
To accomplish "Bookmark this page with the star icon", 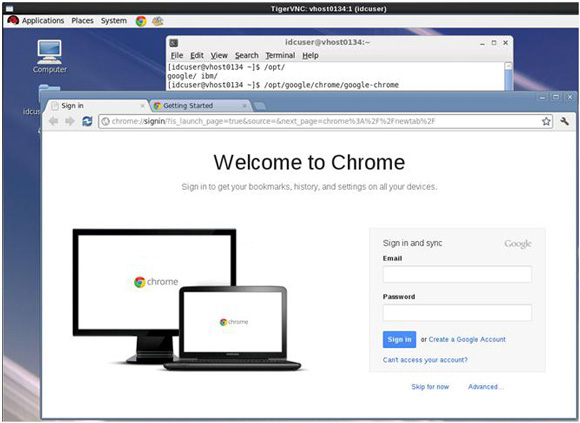I will coord(546,121).
